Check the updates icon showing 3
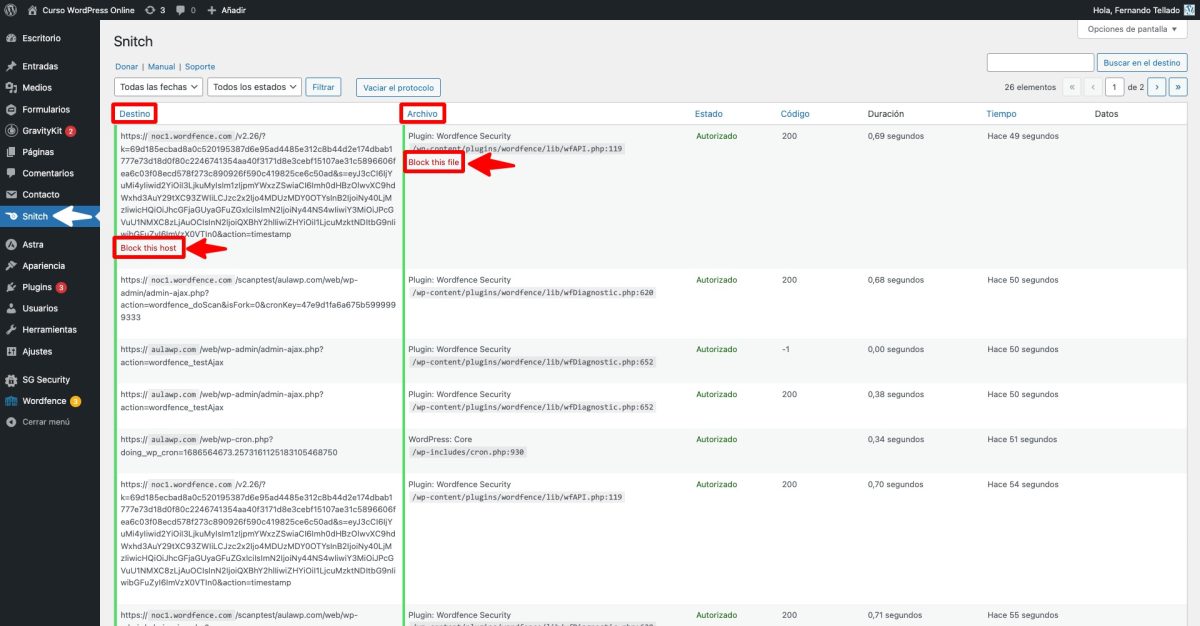This screenshot has width=1200, height=626. 155,9
